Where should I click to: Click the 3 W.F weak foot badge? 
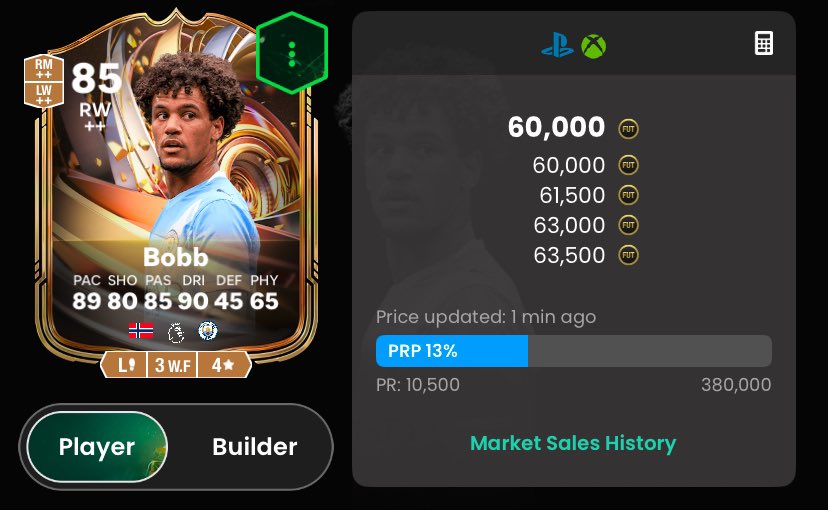[172, 365]
